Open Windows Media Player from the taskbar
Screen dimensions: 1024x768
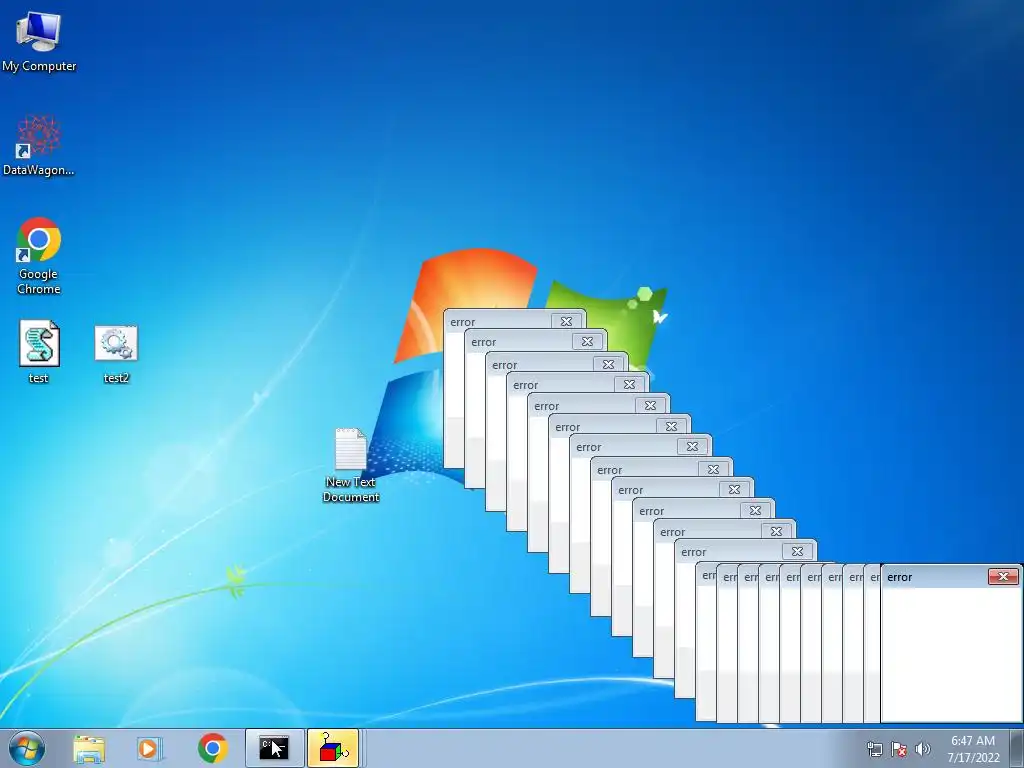[x=150, y=748]
